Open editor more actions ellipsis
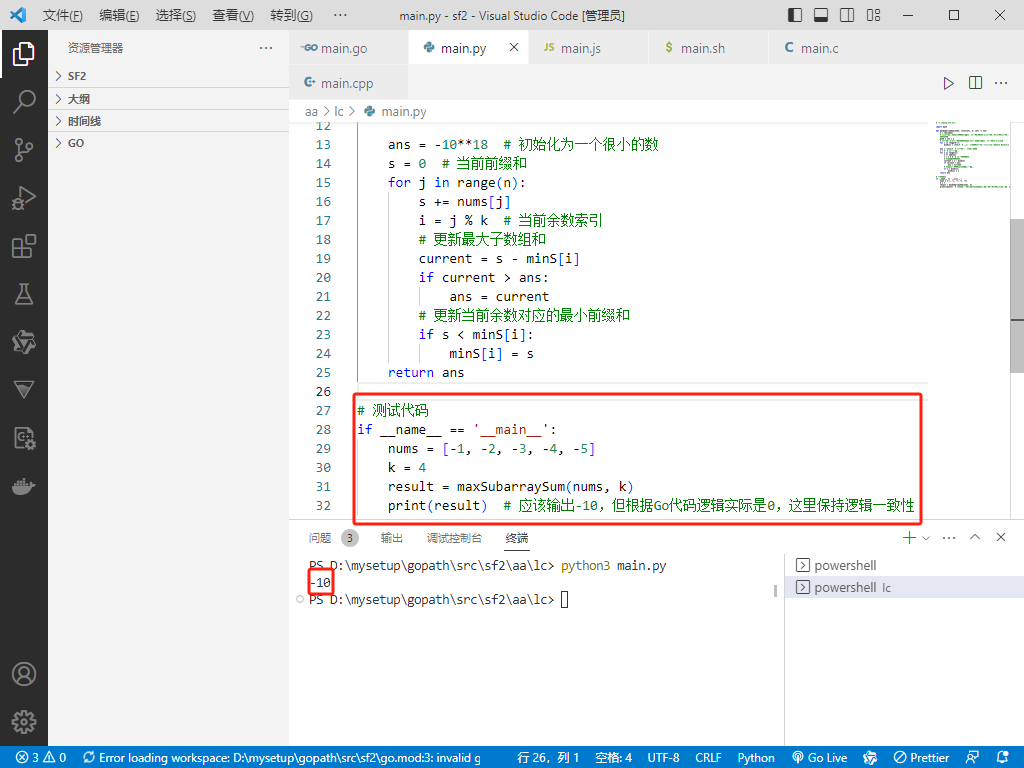 pyautogui.click(x=1001, y=83)
